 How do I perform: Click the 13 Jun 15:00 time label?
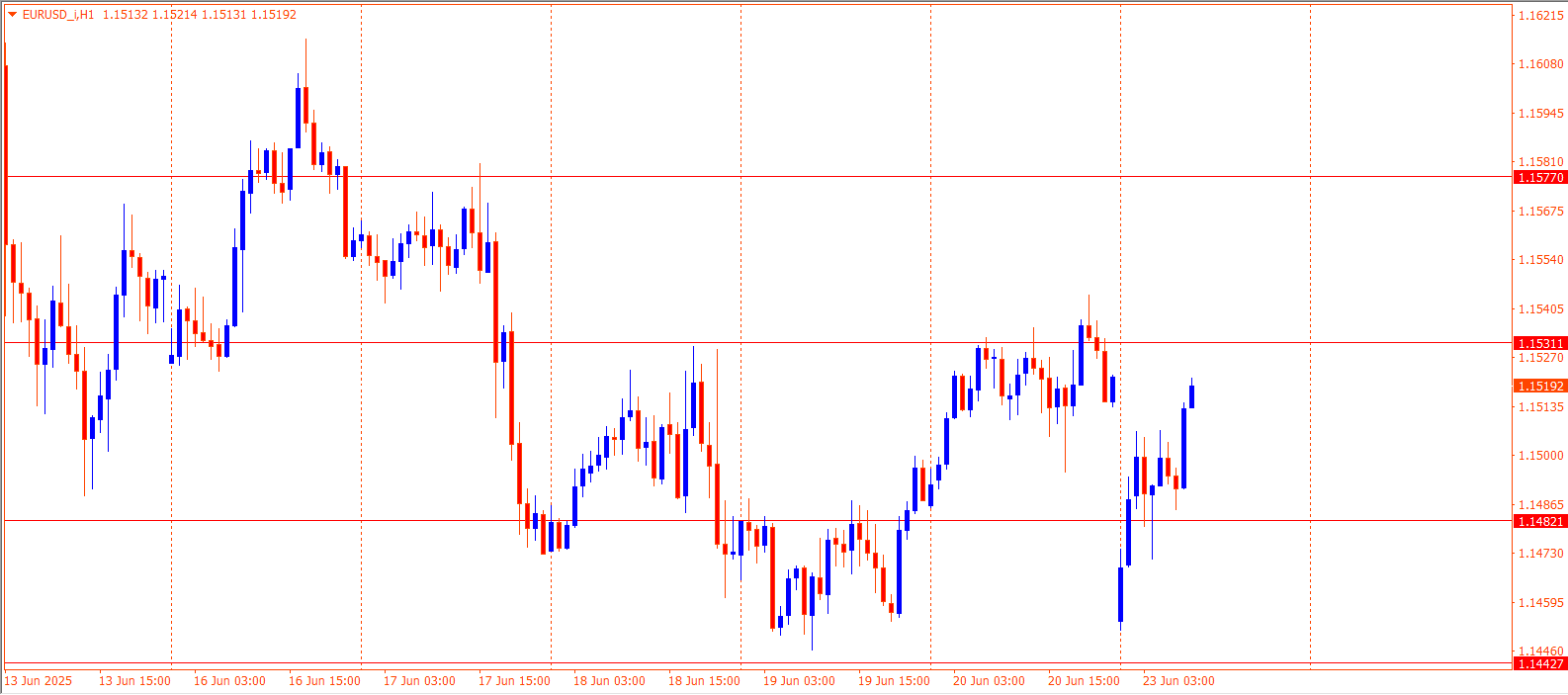pos(134,681)
